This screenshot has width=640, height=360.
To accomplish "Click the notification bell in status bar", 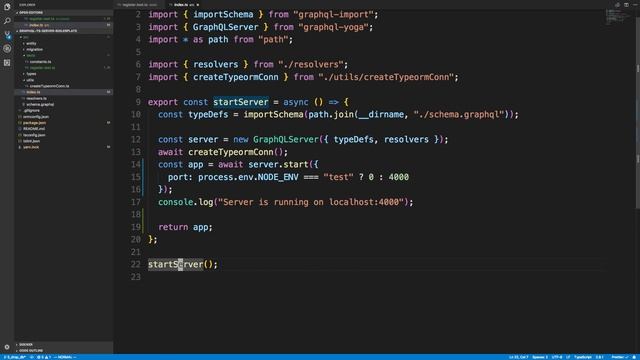I will [634, 357].
